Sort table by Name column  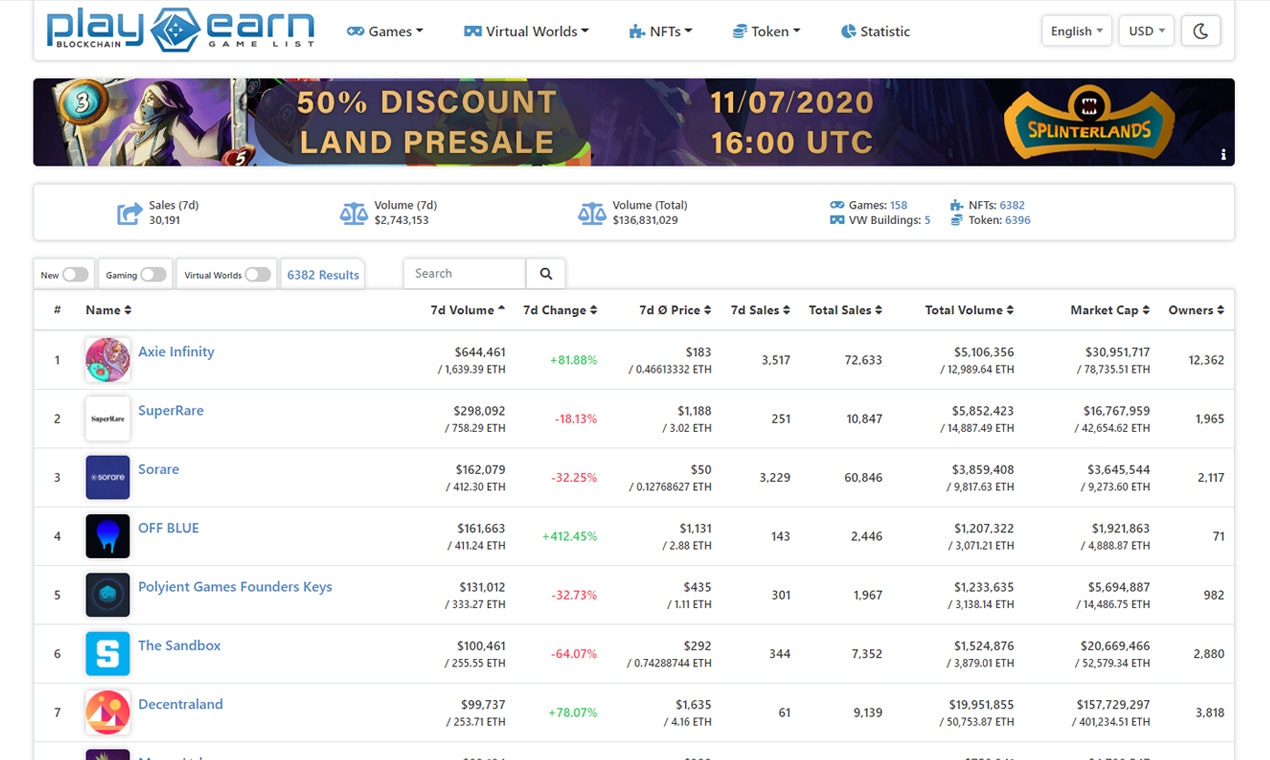pyautogui.click(x=108, y=310)
